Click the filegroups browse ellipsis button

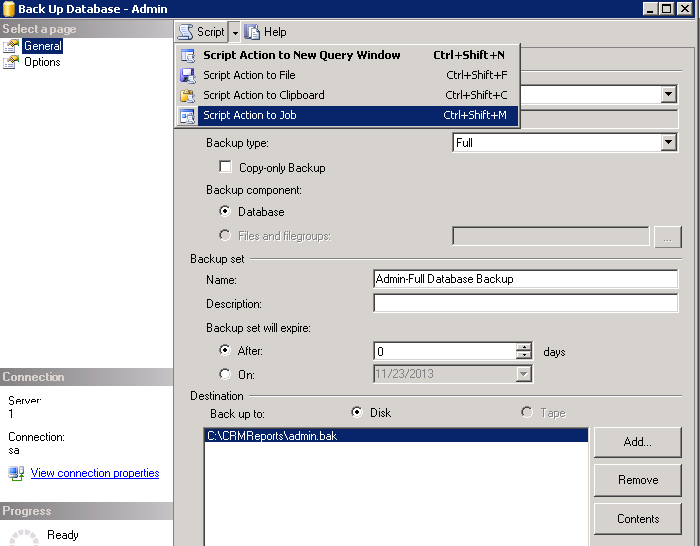click(x=668, y=237)
